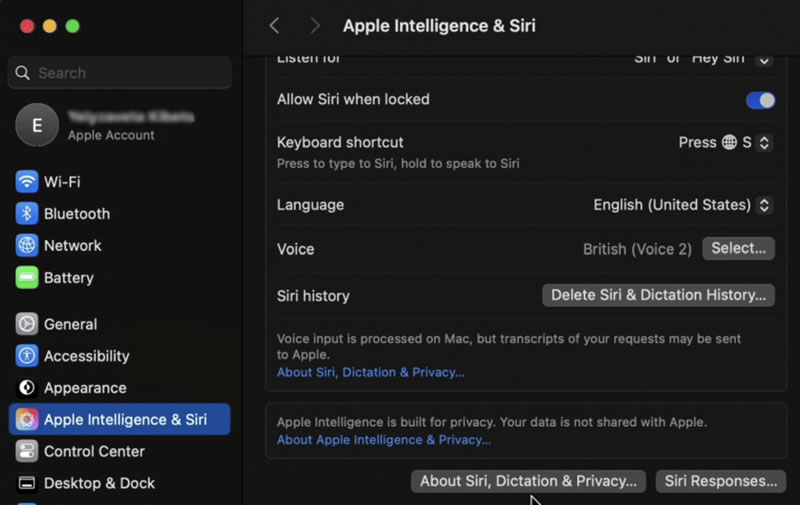Click the General gear icon
Screen dimensions: 800x505
27,324
